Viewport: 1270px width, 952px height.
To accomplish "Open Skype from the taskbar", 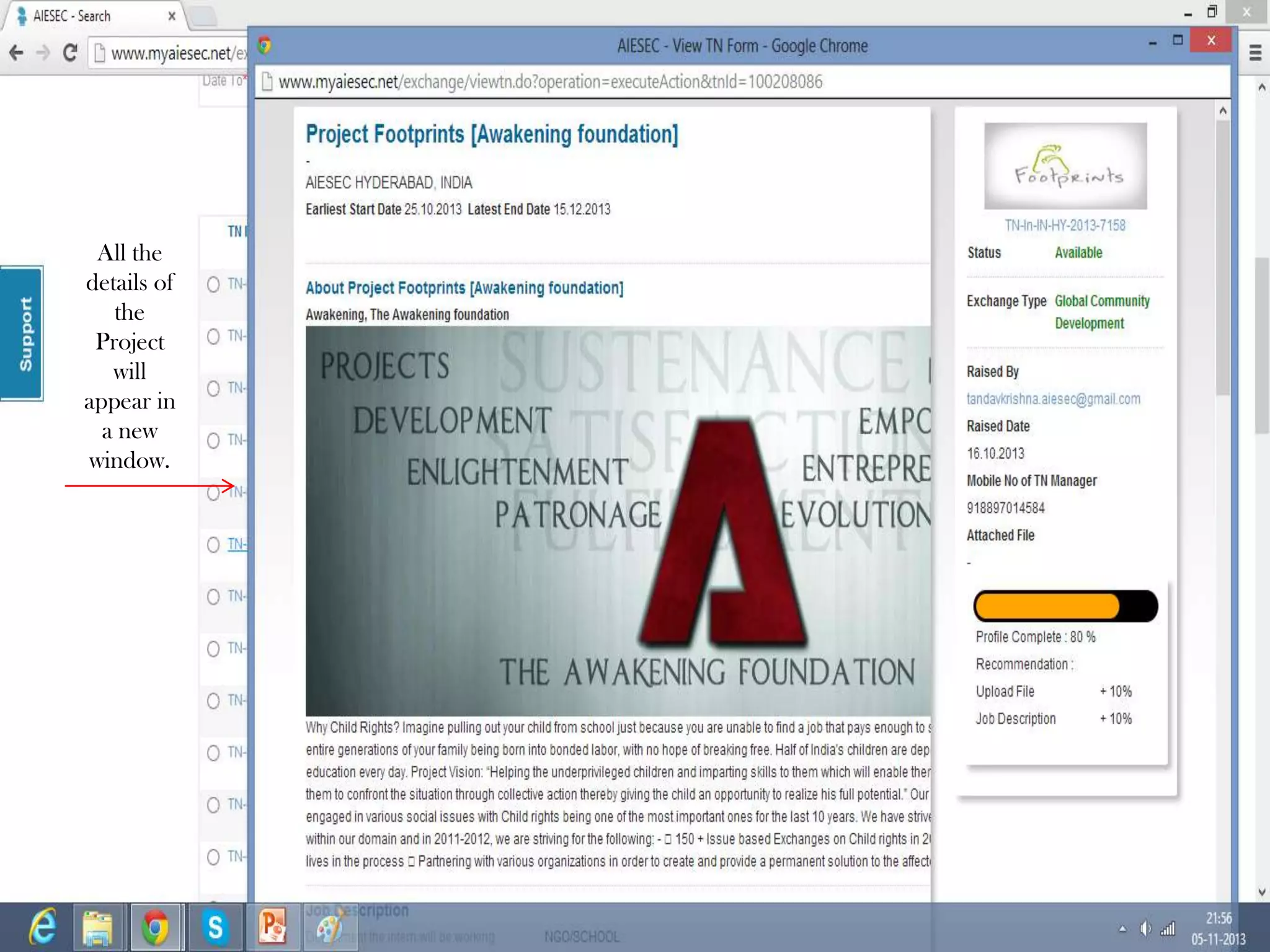I will pyautogui.click(x=215, y=927).
